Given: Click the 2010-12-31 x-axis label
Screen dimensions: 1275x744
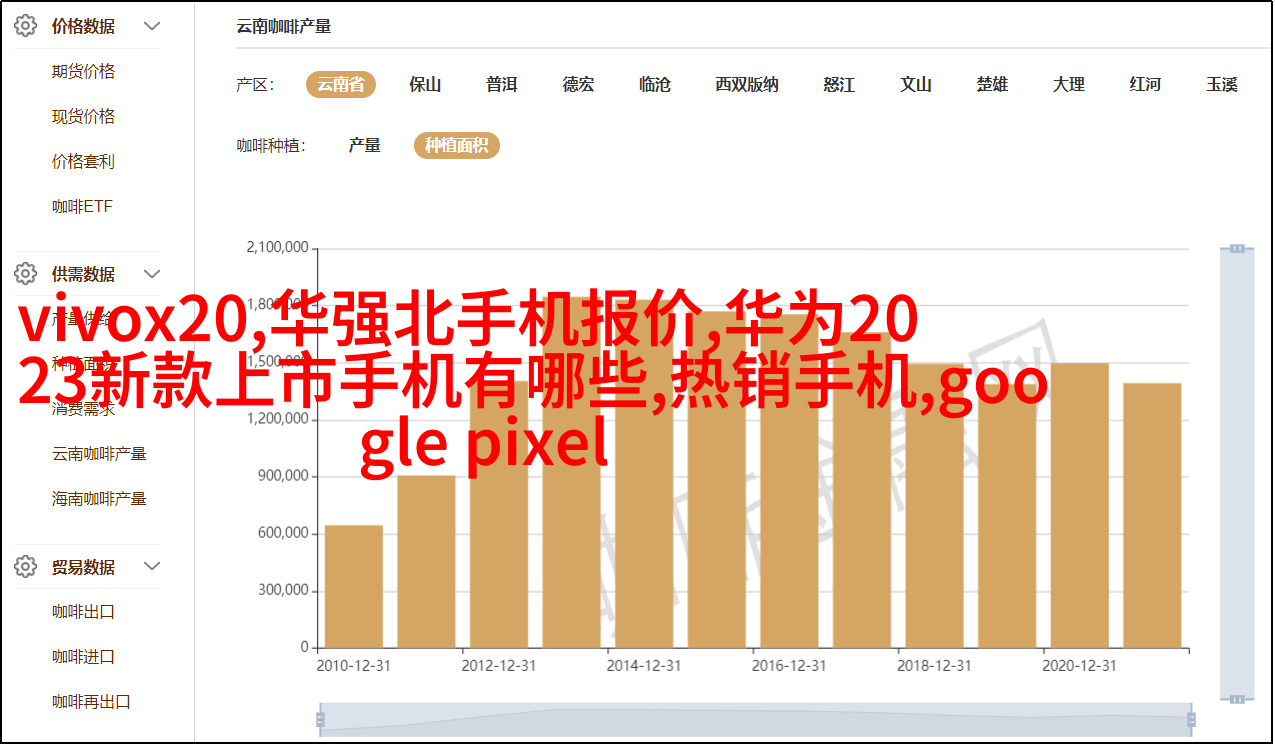Looking at the screenshot, I should click(354, 665).
